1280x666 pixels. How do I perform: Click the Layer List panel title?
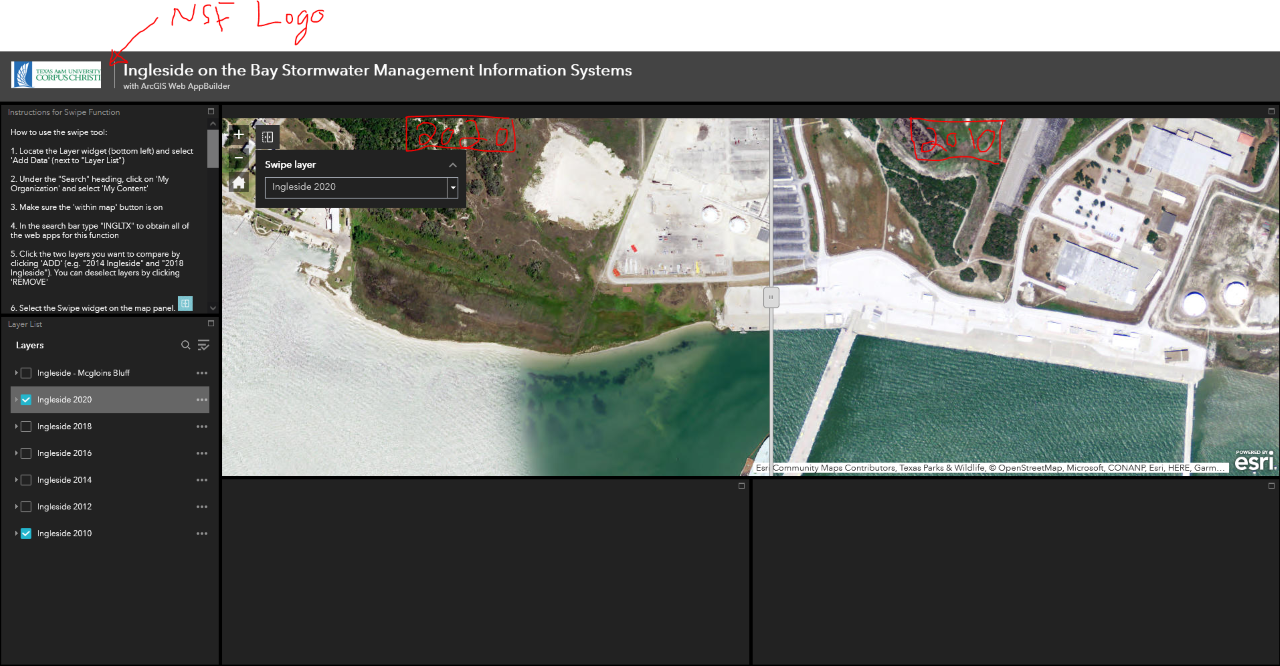coord(25,324)
